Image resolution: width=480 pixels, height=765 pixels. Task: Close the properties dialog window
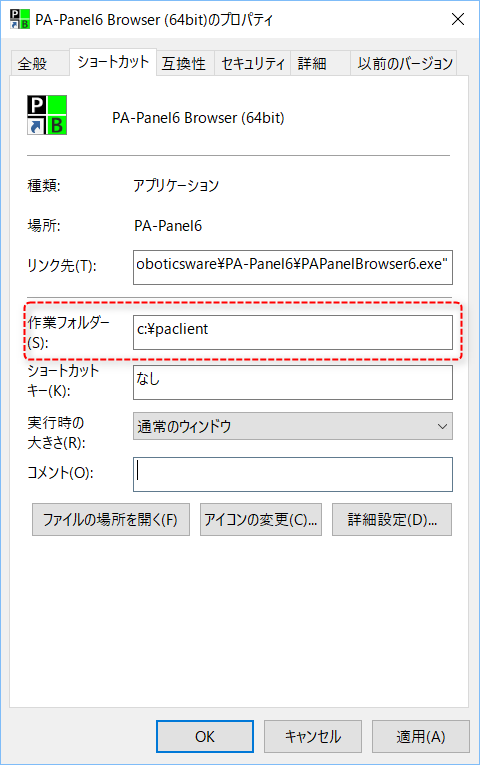coord(458,19)
